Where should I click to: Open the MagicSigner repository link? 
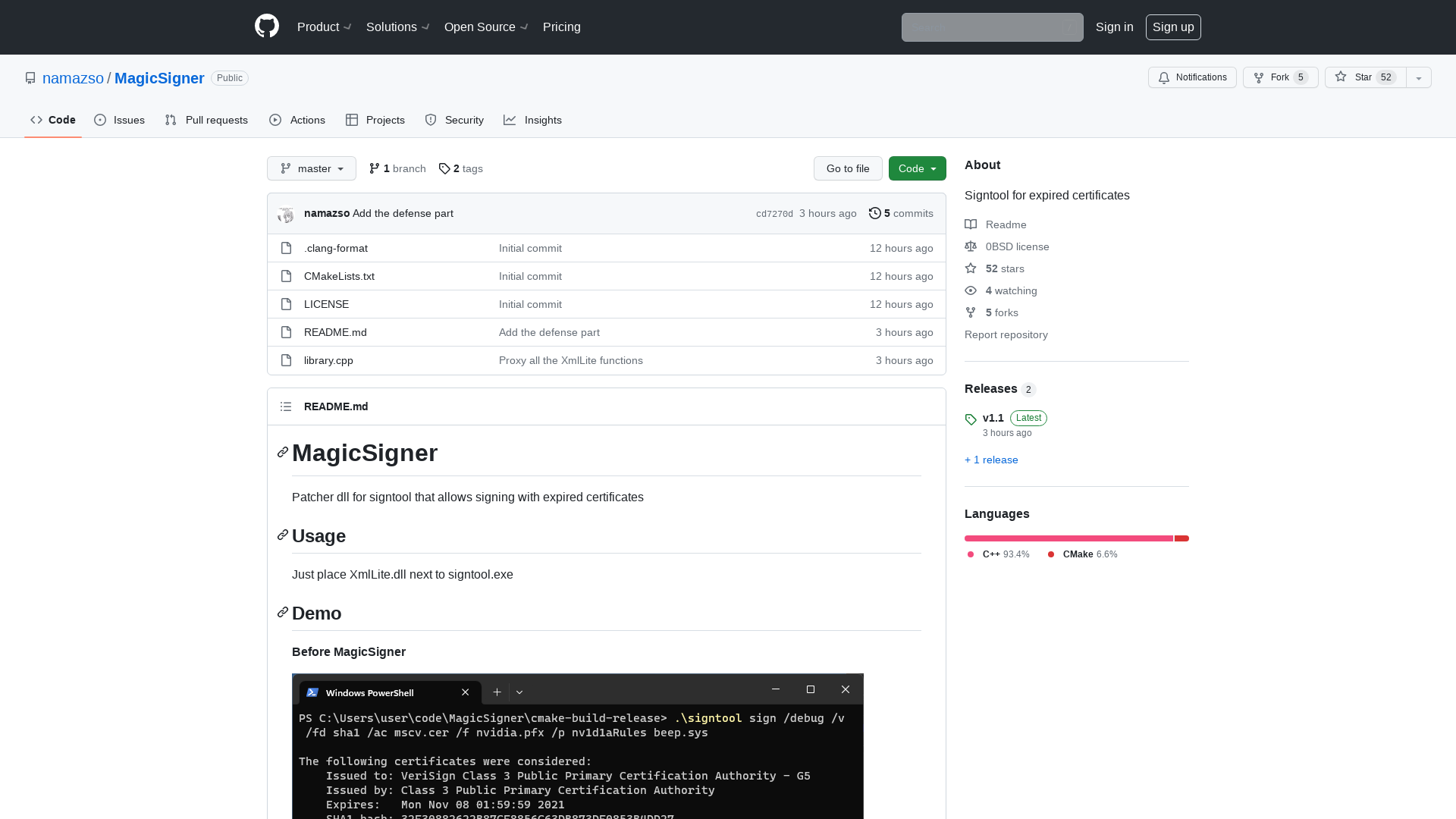159,78
